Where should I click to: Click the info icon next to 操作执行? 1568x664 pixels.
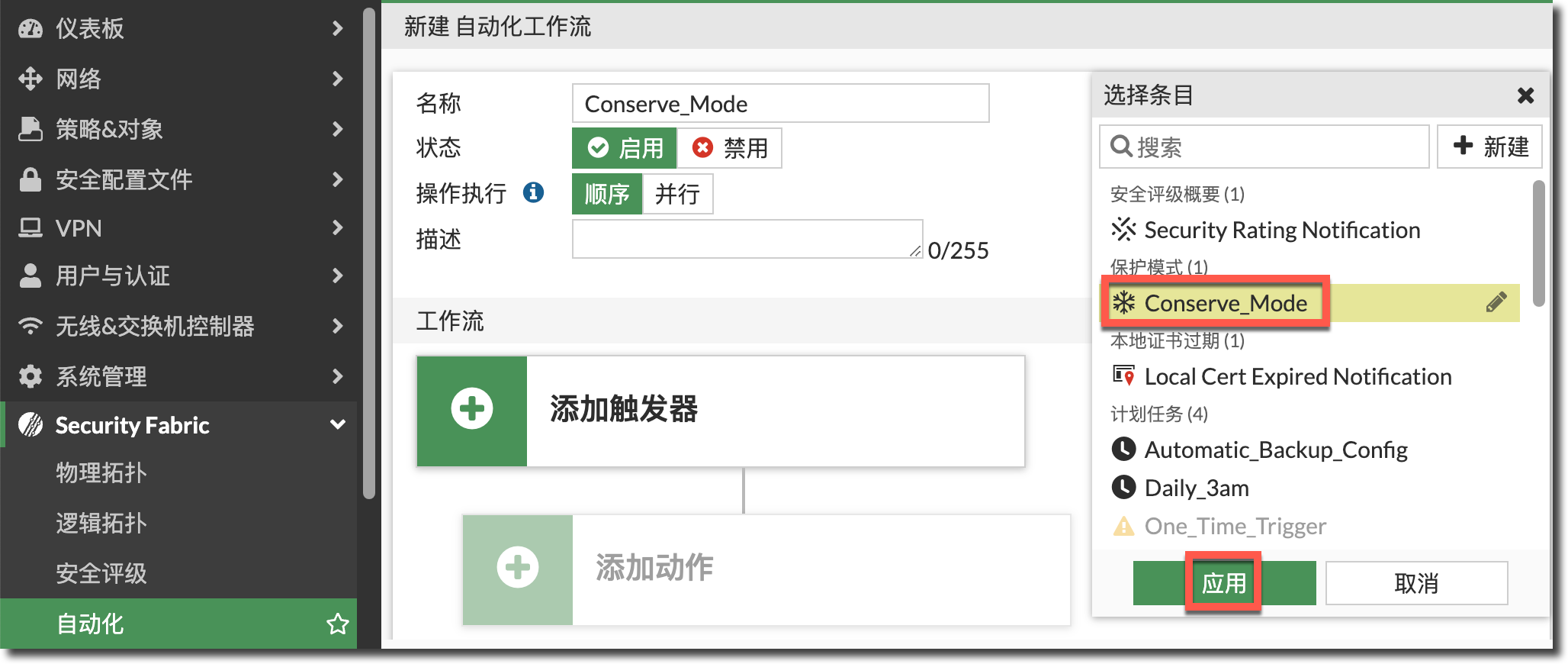click(533, 192)
